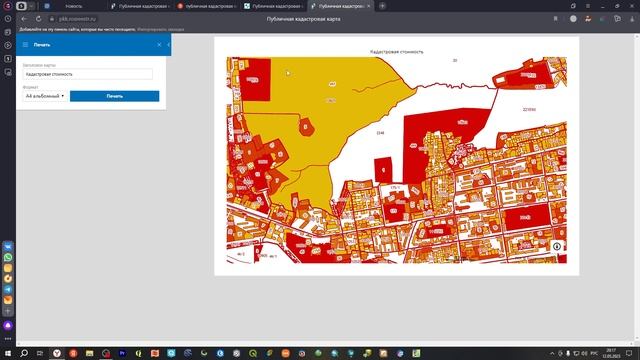
Task: Open a new browser tab with plus
Action: (x=382, y=6)
